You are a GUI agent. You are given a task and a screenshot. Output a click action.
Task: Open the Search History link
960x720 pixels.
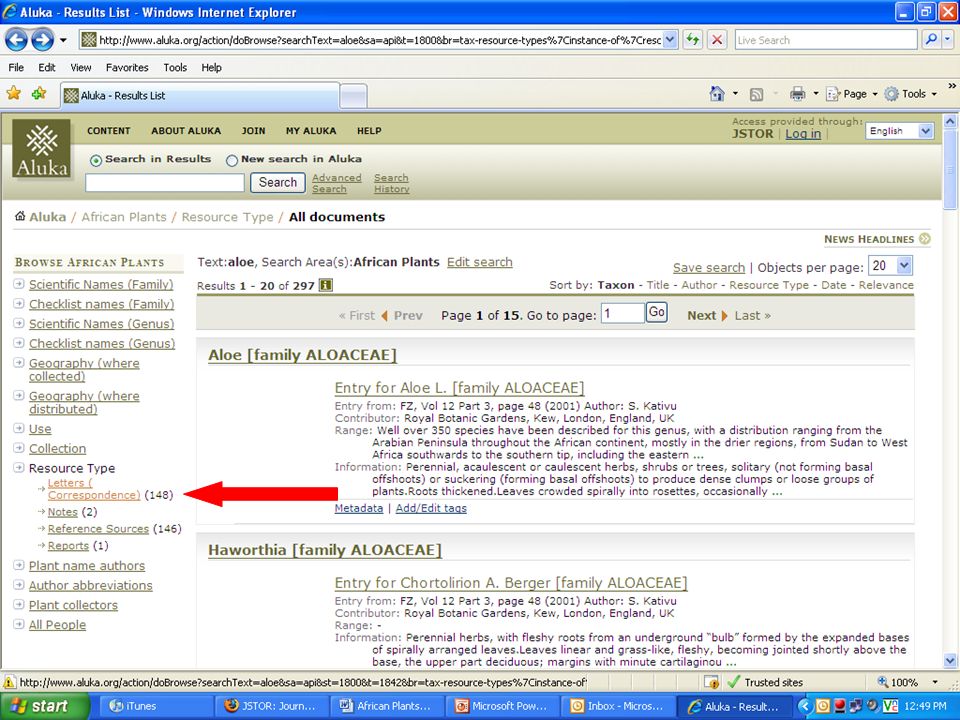coord(391,183)
